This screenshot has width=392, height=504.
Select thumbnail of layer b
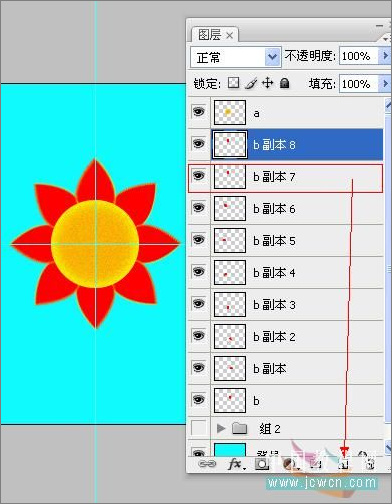pyautogui.click(x=230, y=400)
